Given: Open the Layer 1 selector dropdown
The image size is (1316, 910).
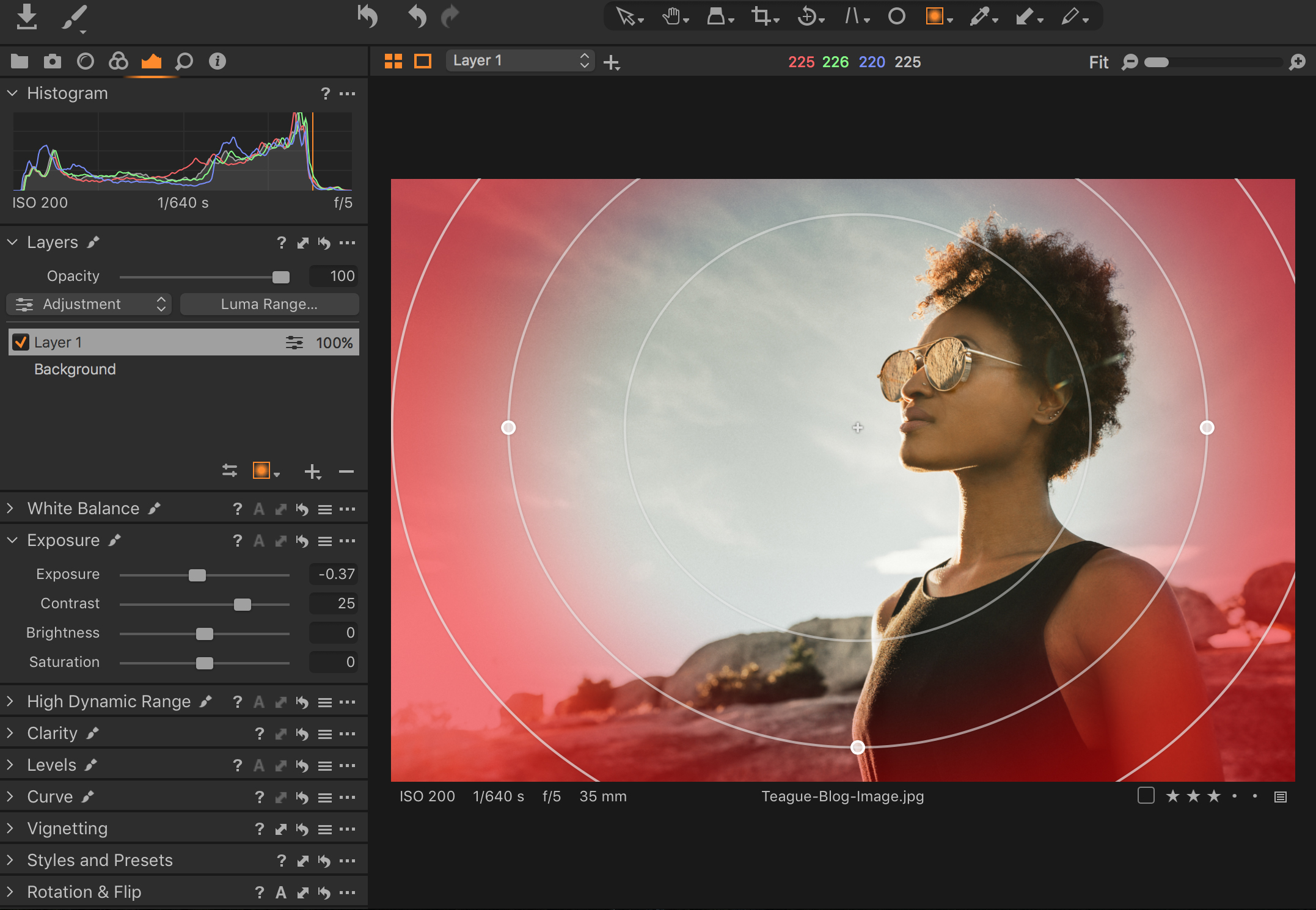Looking at the screenshot, I should click(x=520, y=60).
